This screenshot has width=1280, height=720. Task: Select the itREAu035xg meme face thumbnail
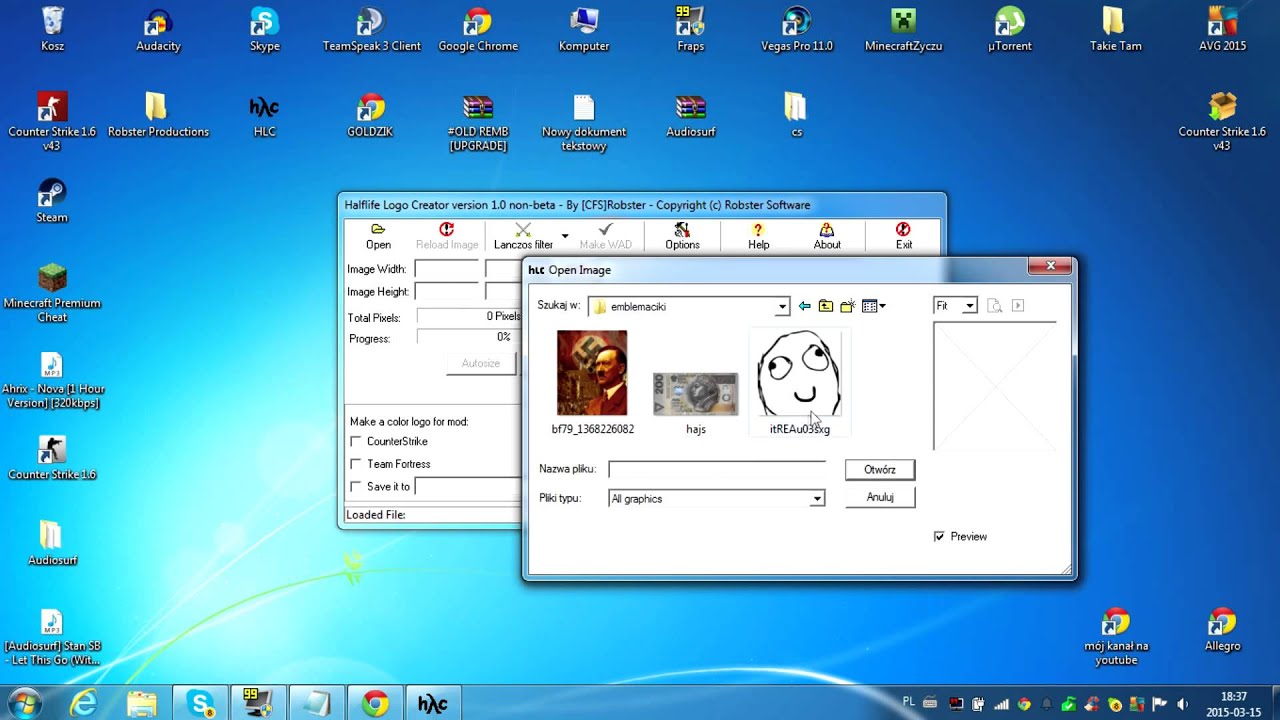tap(799, 373)
